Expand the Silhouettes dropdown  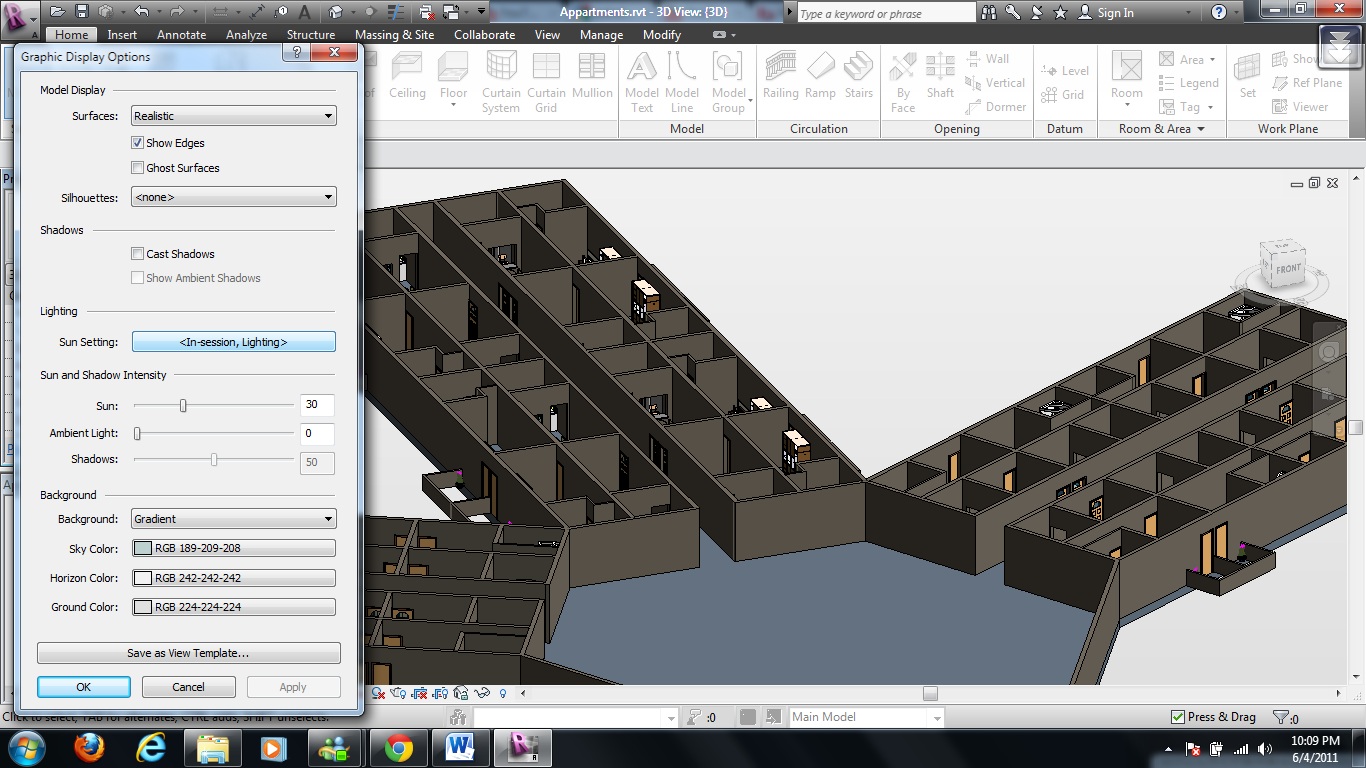(x=234, y=198)
